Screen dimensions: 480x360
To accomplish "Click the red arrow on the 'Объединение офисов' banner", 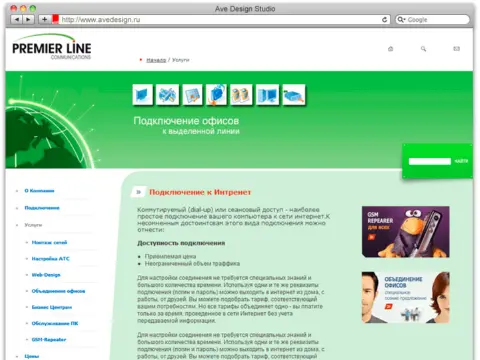I will [389, 306].
